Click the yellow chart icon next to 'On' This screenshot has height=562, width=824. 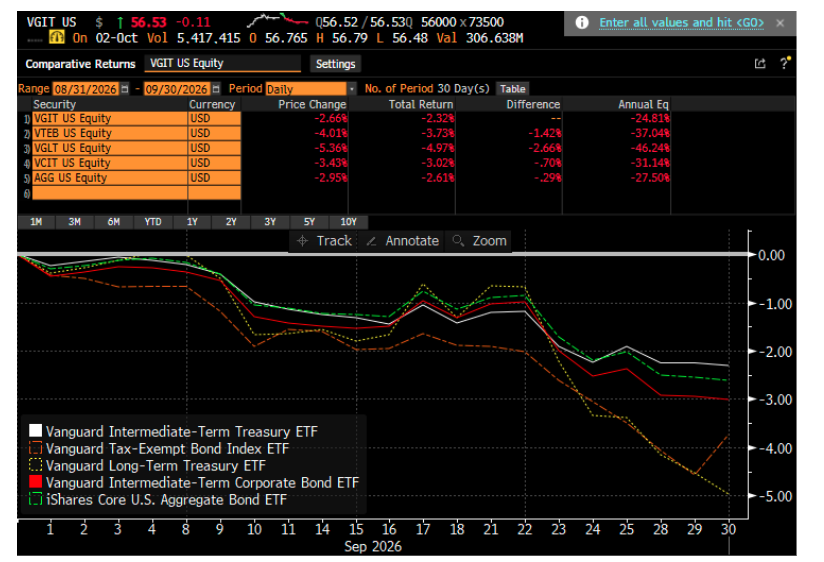point(57,37)
